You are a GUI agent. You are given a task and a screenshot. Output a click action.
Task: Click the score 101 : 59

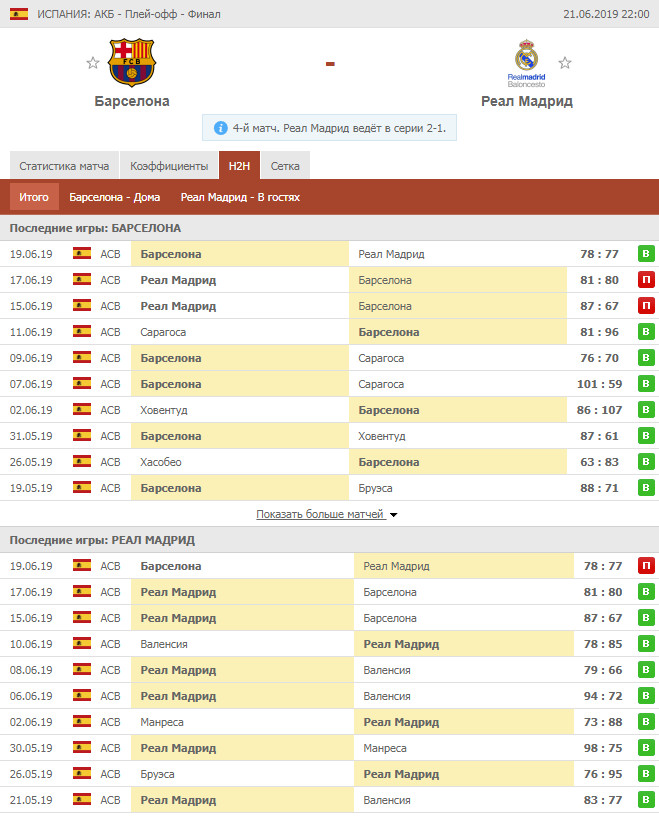pos(600,384)
